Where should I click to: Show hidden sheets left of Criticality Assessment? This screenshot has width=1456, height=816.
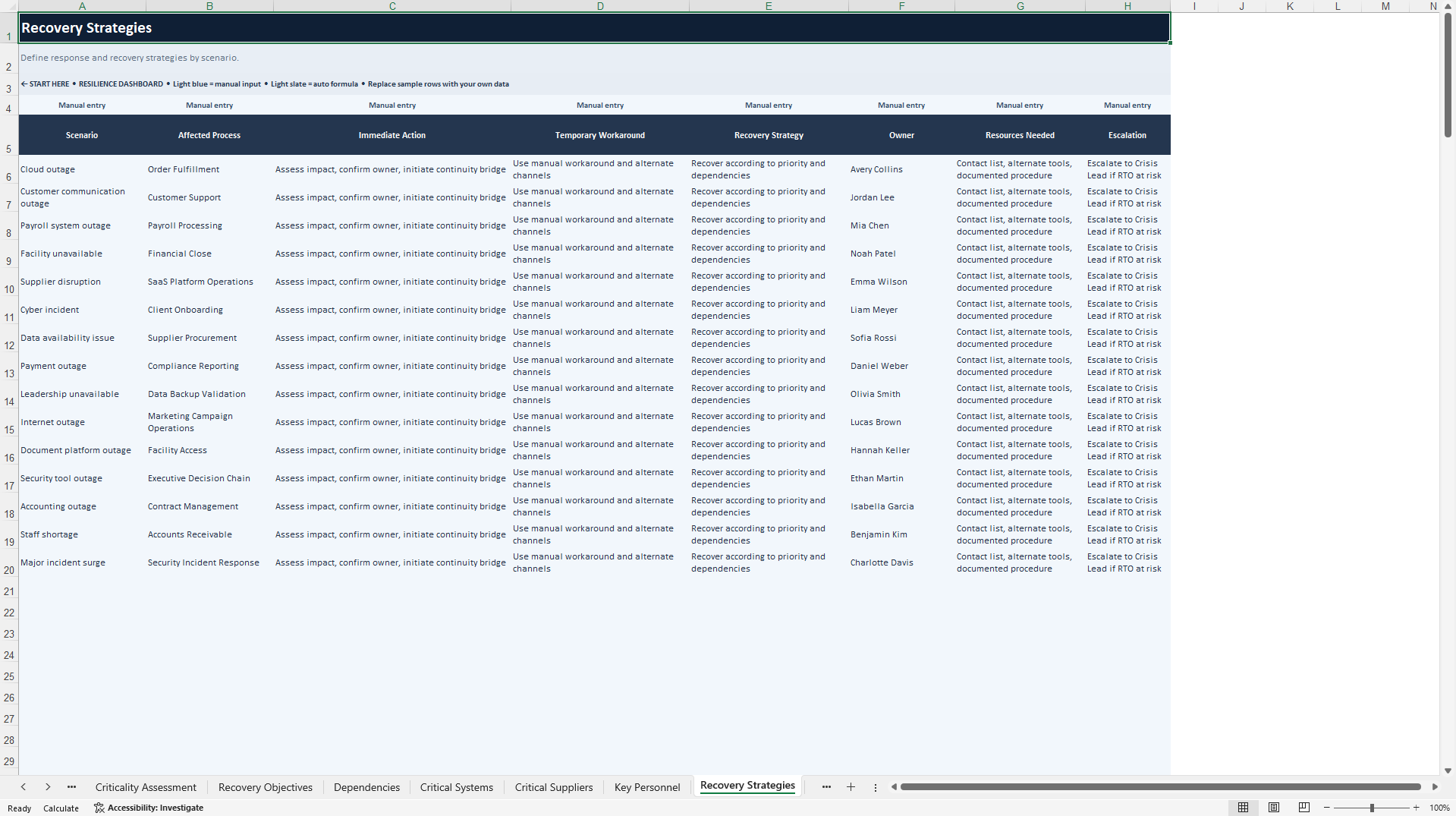(71, 787)
